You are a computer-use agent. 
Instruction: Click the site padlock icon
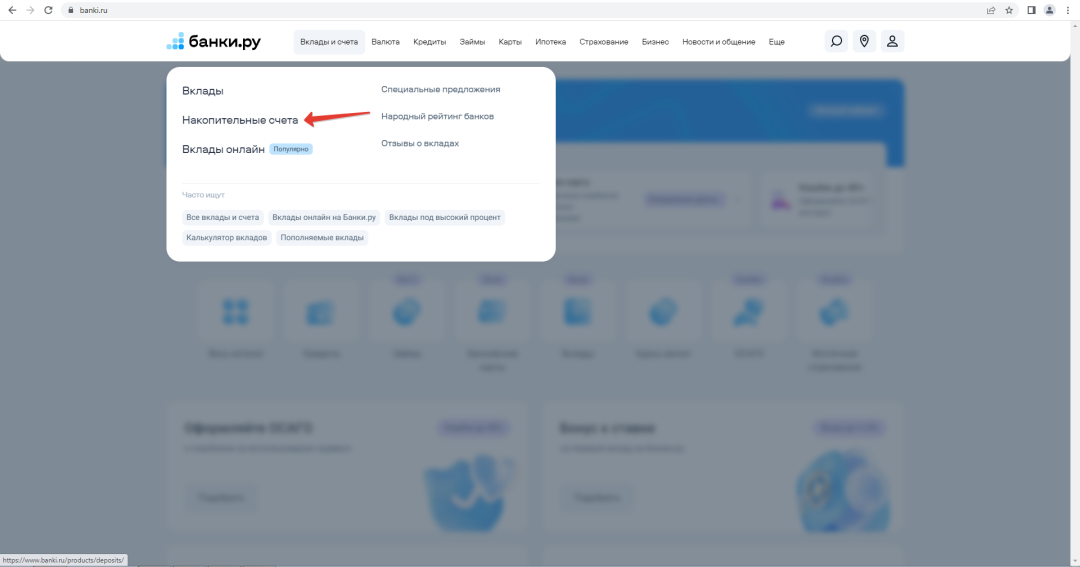click(70, 10)
